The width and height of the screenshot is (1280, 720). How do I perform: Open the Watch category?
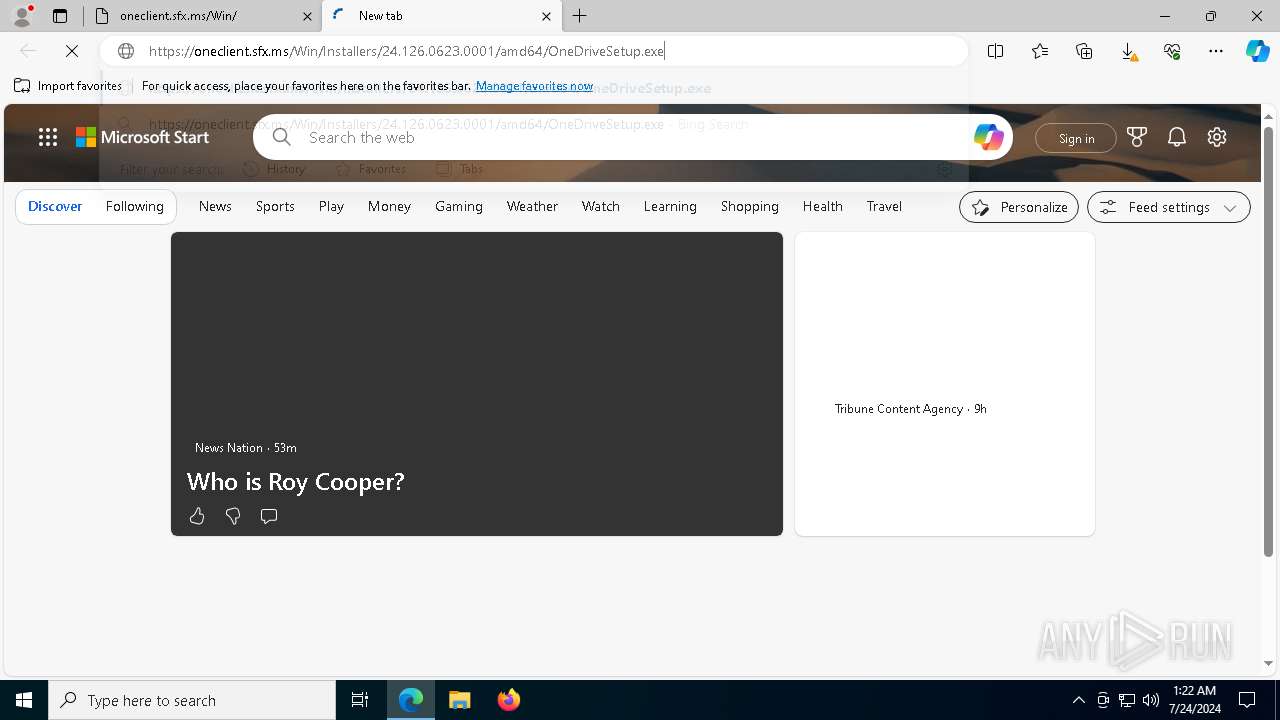pos(601,207)
